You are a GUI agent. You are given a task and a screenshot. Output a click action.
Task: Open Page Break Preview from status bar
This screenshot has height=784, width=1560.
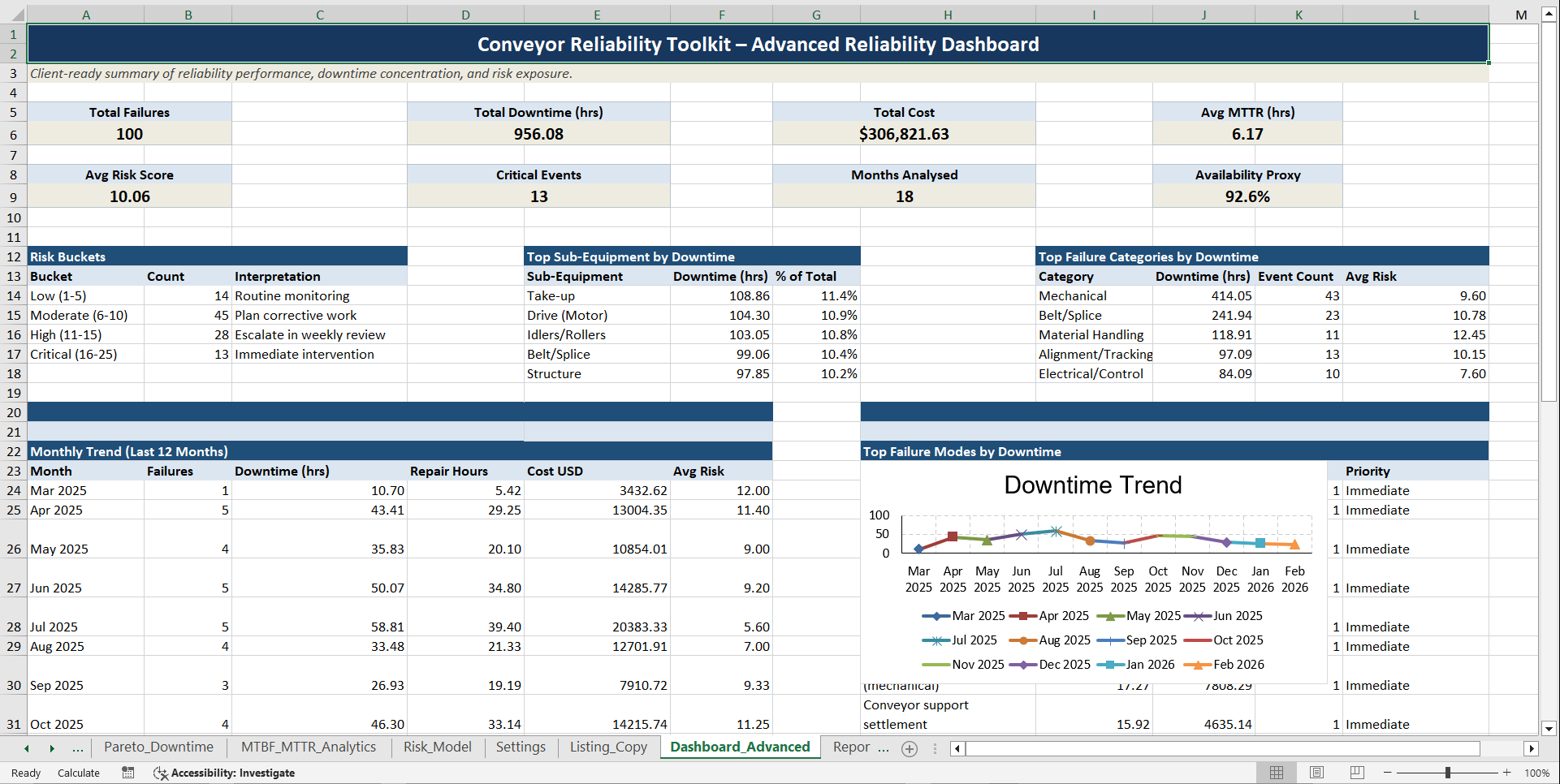click(1357, 773)
